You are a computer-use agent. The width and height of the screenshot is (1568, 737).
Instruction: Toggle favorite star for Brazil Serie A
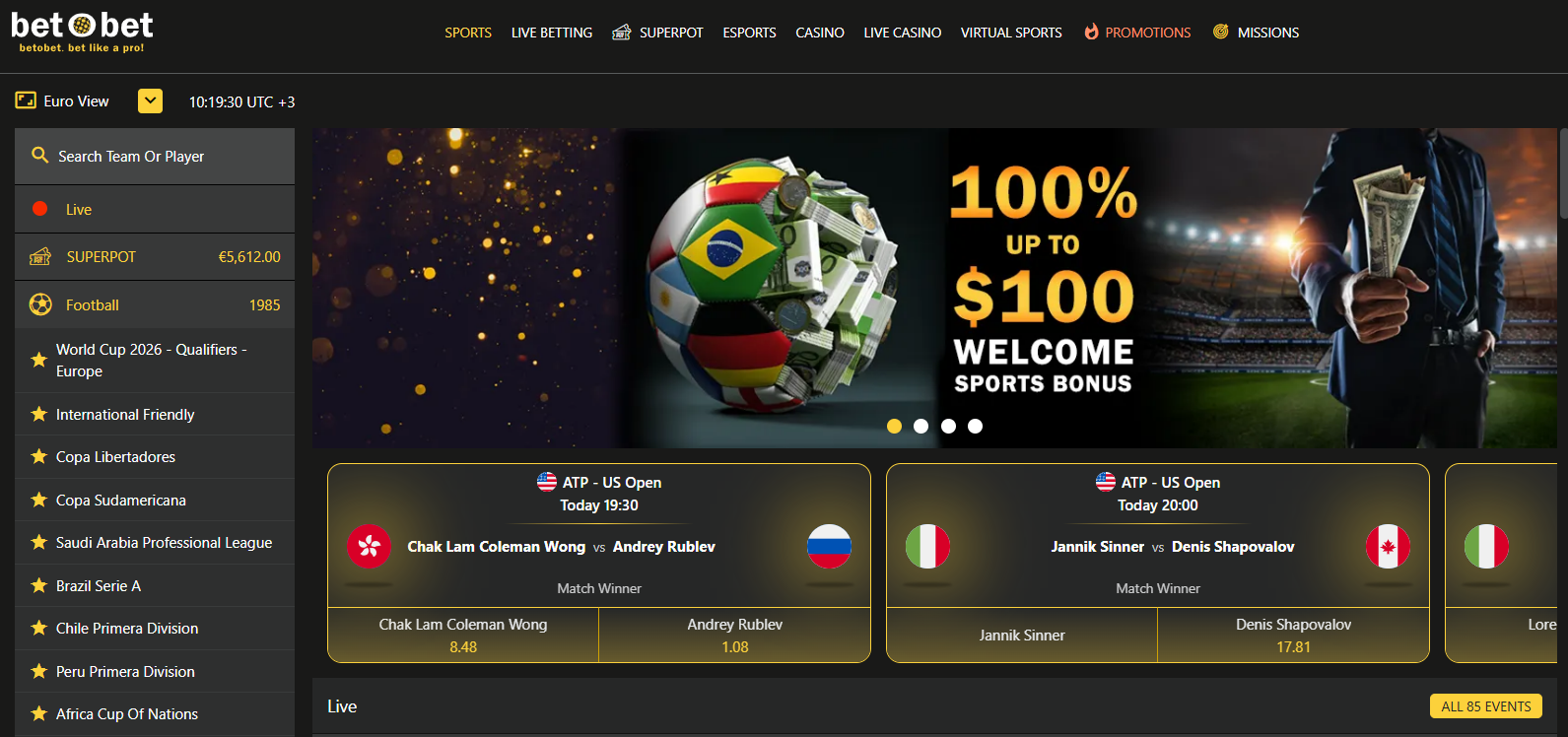click(x=39, y=585)
